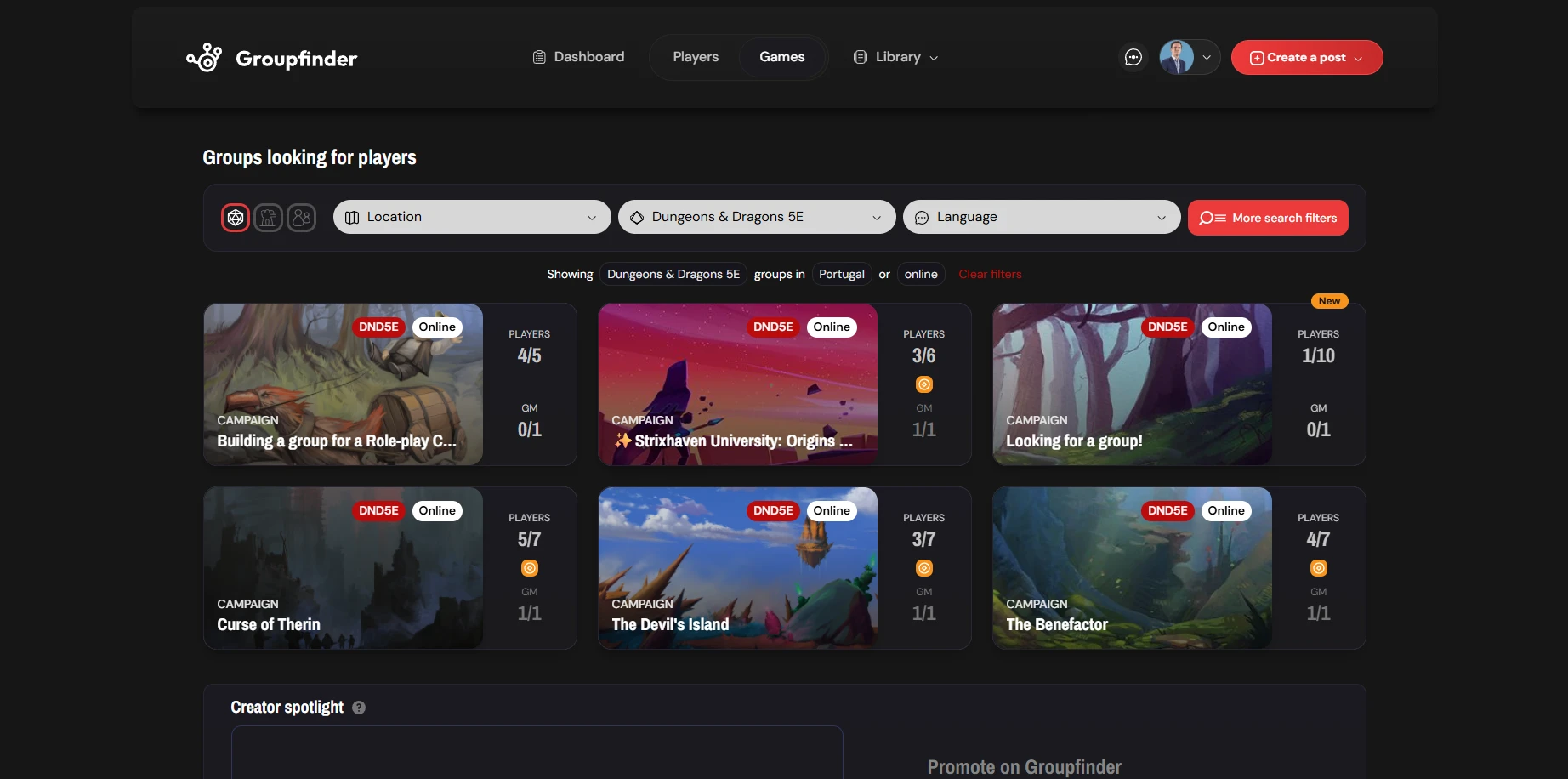Select the Games tab
This screenshot has width=1568, height=779.
click(782, 57)
